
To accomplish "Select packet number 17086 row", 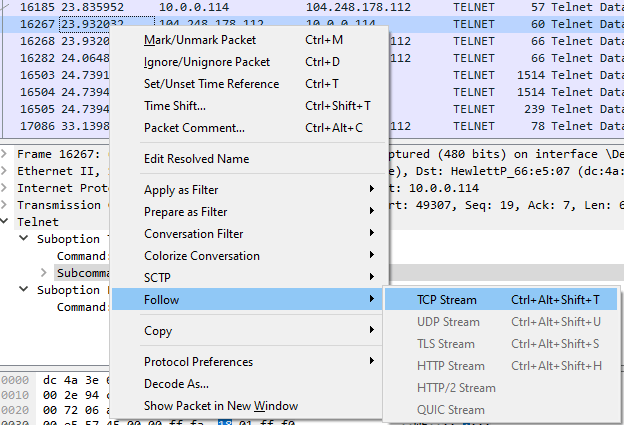I will click(x=60, y=126).
